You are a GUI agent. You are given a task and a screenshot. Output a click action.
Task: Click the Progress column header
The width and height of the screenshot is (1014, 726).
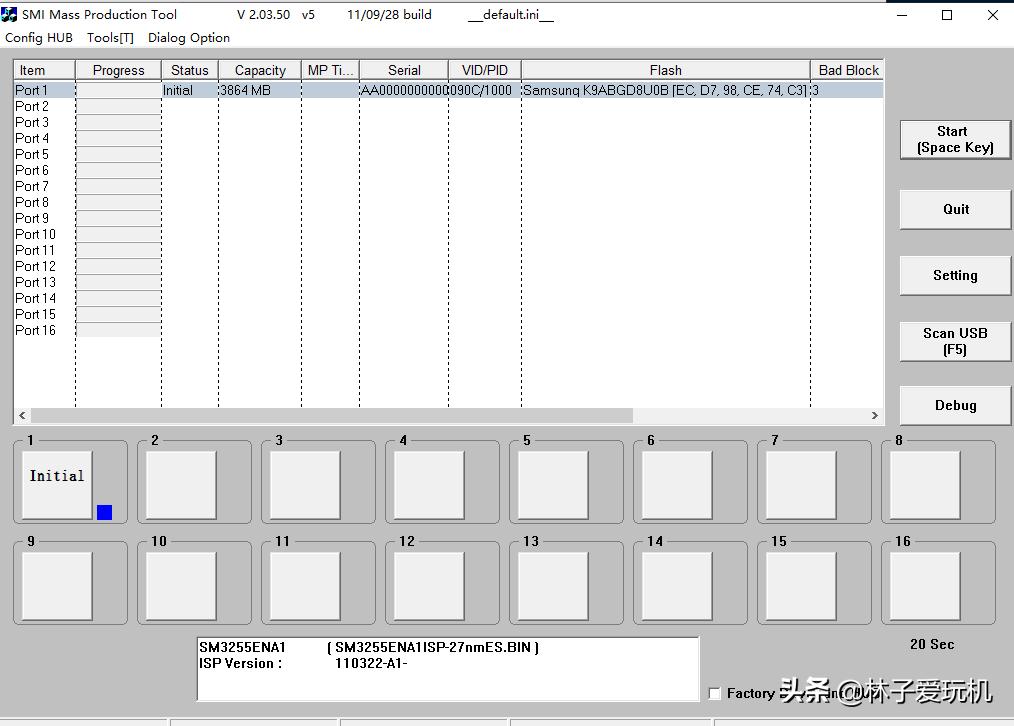tap(118, 70)
